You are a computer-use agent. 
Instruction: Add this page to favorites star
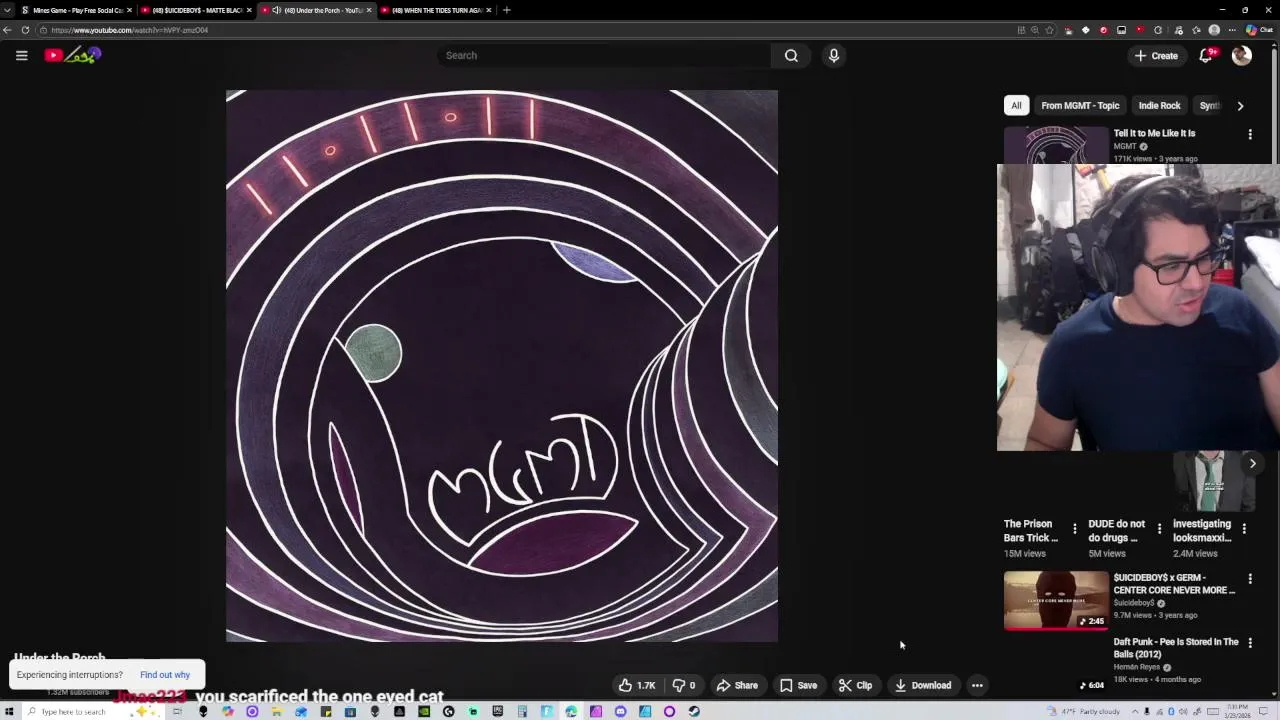coord(1049,30)
